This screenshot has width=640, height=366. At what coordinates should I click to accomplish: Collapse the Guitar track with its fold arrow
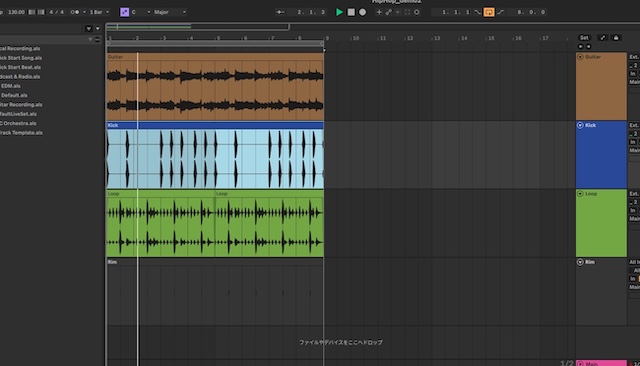point(580,57)
